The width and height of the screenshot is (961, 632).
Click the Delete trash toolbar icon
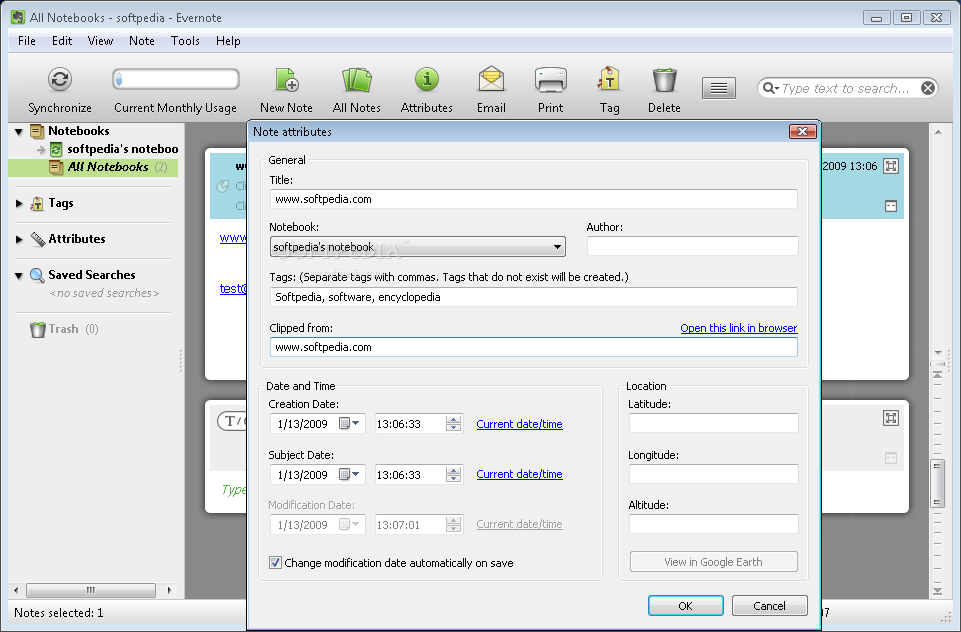664,80
